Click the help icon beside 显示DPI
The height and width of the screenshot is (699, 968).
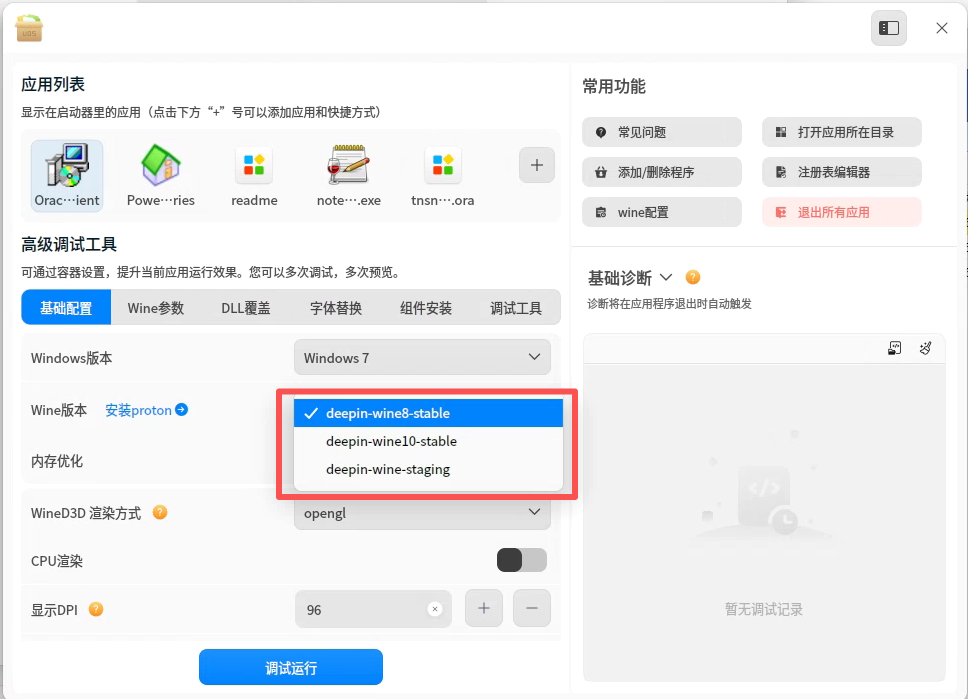(96, 609)
